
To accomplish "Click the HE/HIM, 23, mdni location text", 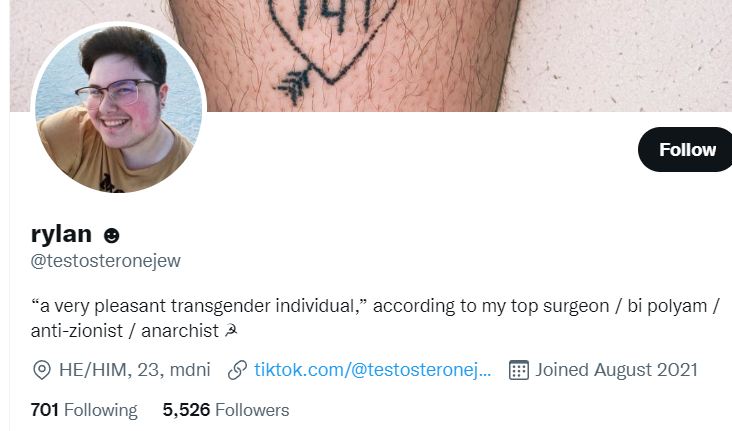I will click(134, 370).
